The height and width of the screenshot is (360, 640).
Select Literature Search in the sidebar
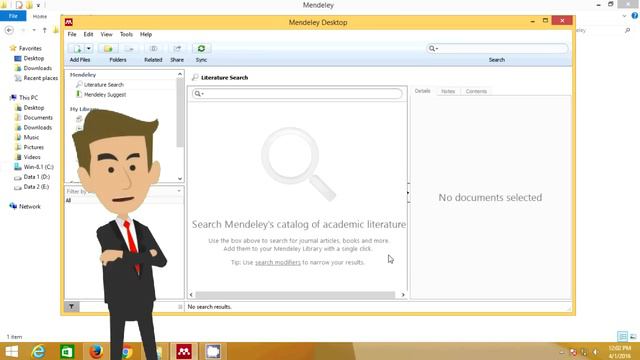(103, 84)
